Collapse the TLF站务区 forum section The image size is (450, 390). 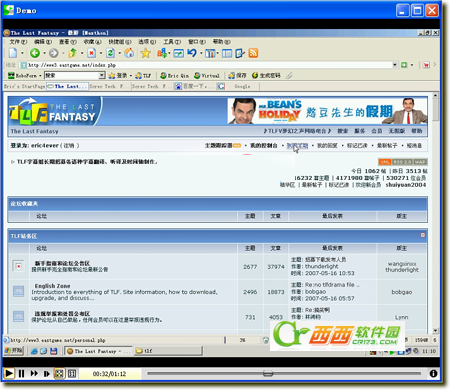pos(423,235)
